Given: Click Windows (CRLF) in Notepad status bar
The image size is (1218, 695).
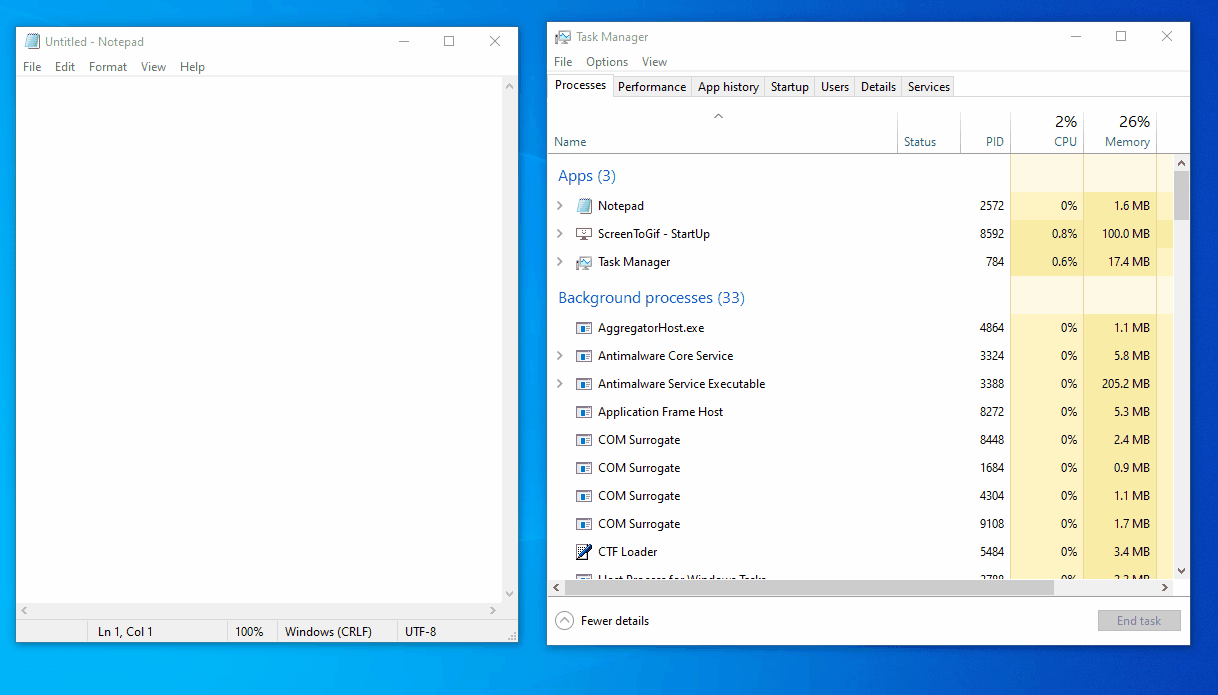Looking at the screenshot, I should tap(328, 631).
